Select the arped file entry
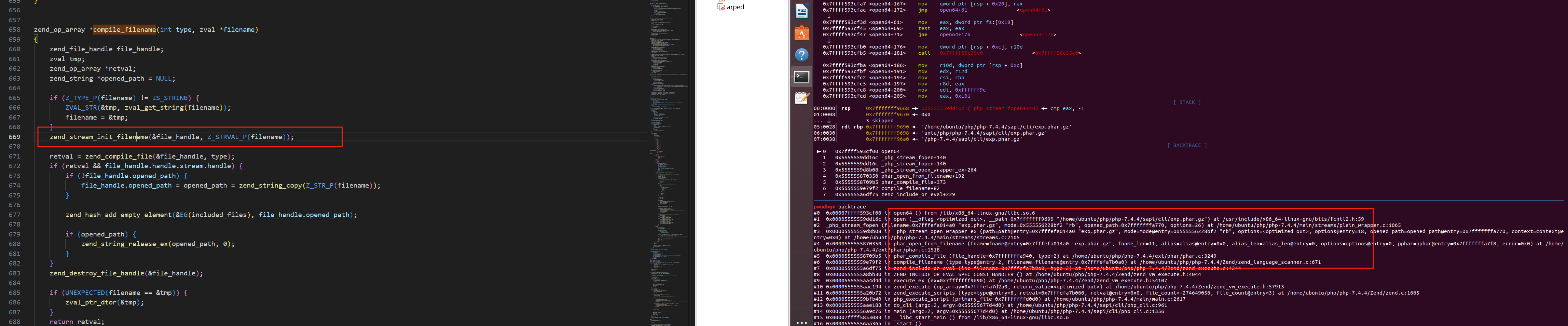 coord(735,7)
